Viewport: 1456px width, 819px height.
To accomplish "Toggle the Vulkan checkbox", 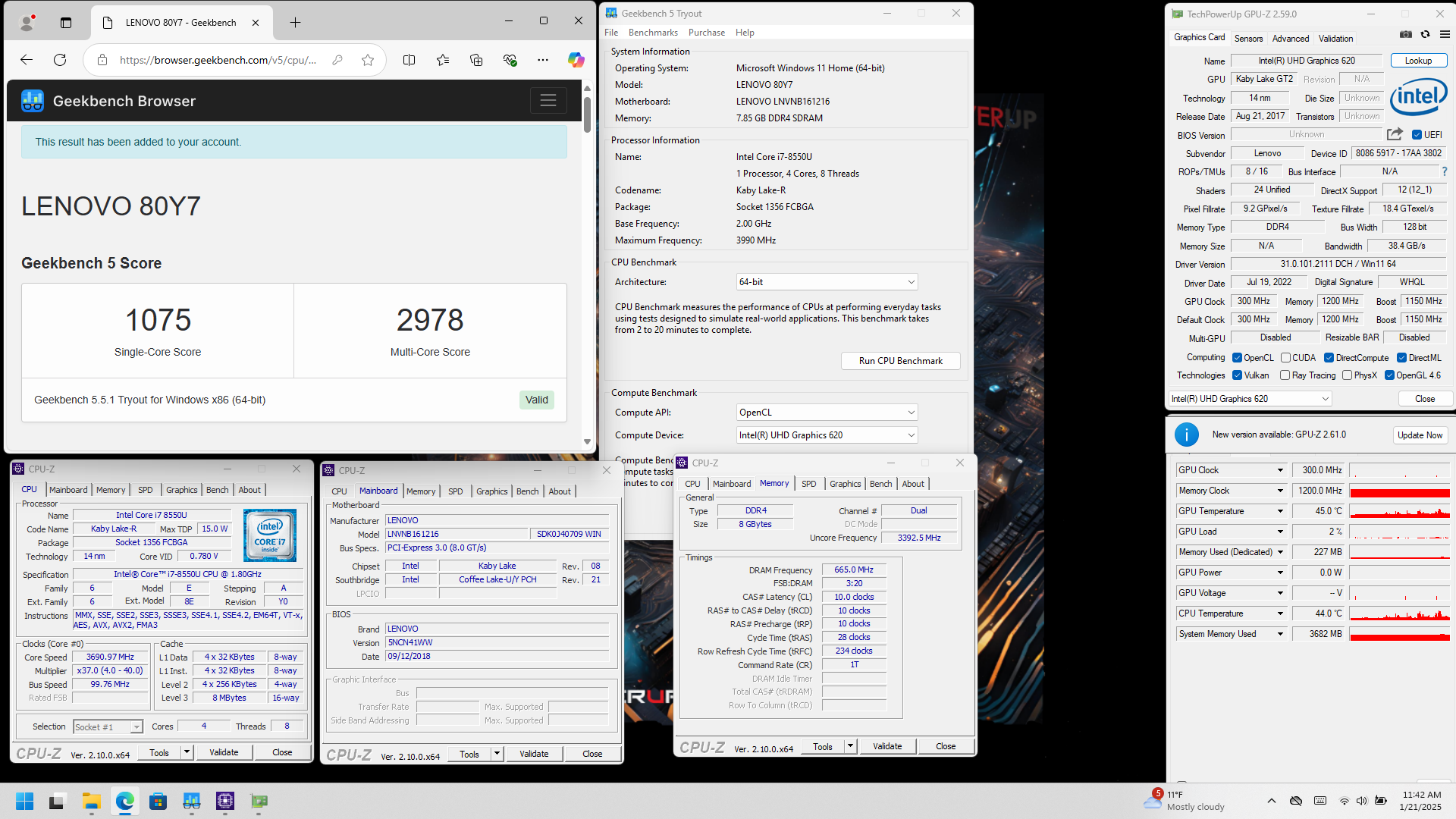I will click(x=1238, y=375).
